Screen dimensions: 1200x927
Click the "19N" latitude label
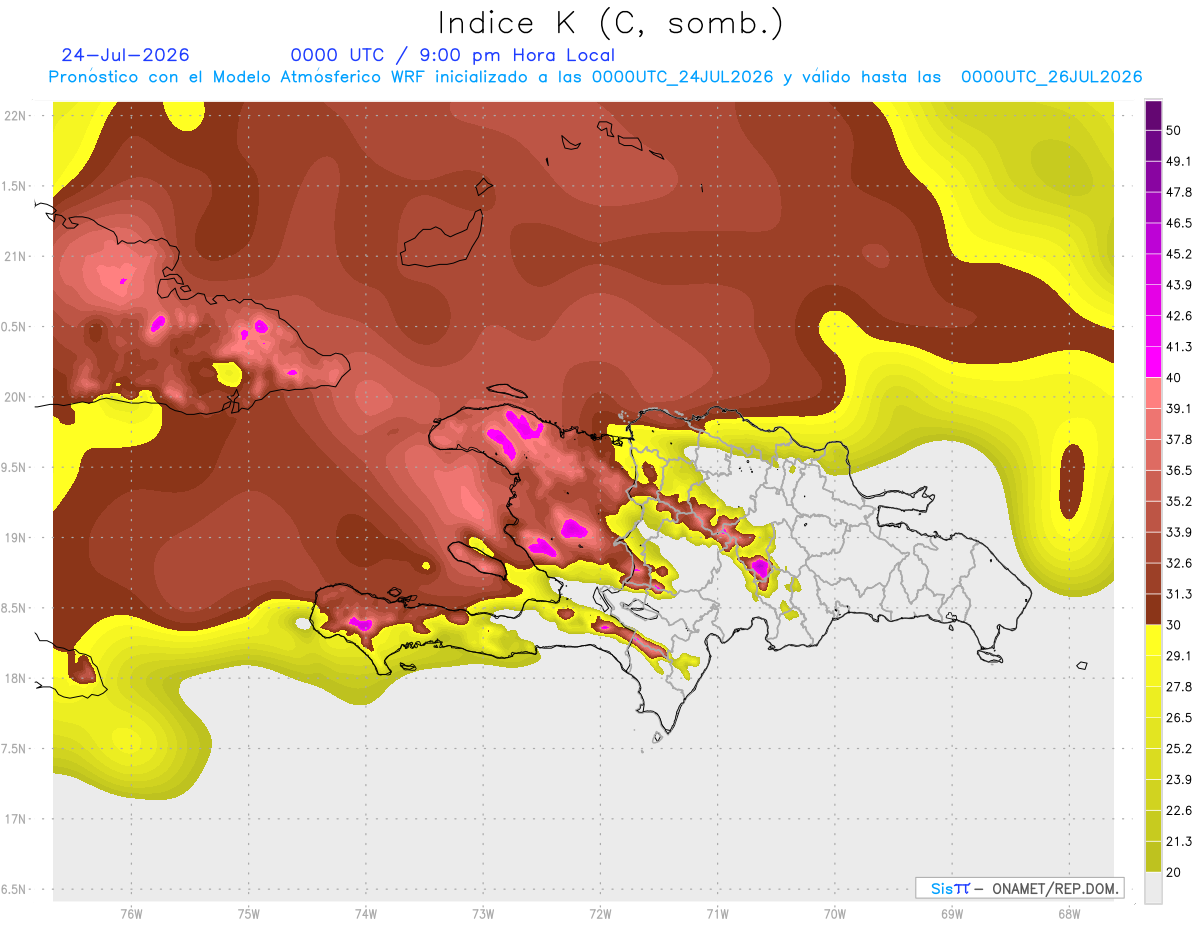(16, 538)
